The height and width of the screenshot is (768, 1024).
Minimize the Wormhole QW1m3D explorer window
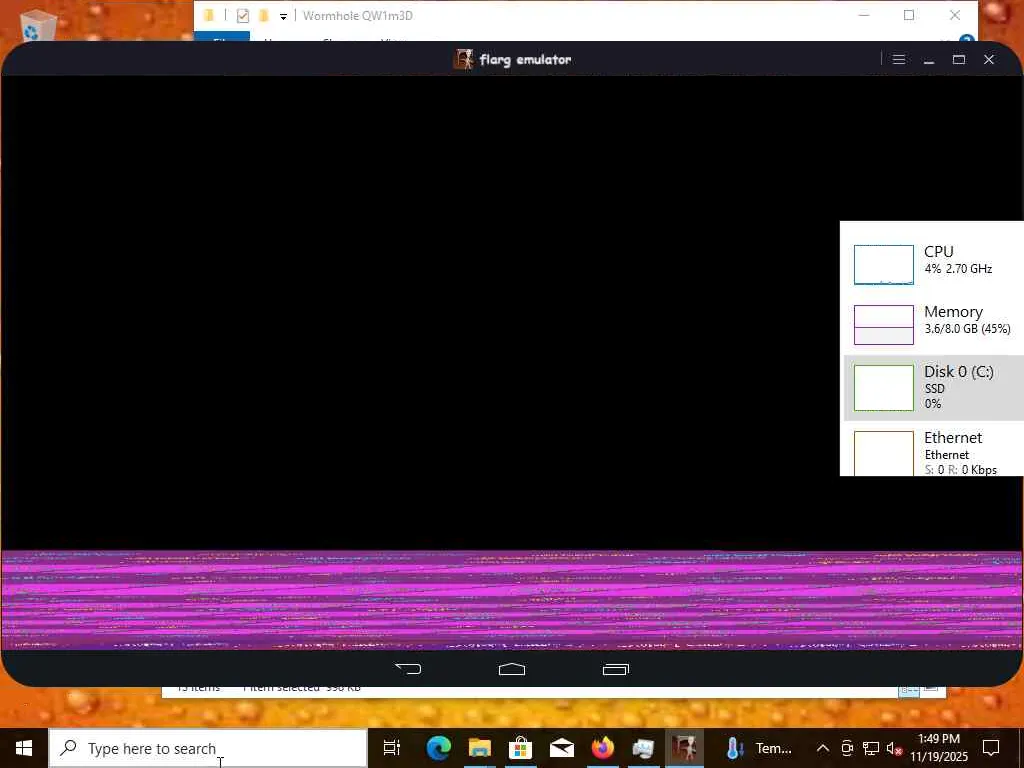click(x=863, y=15)
